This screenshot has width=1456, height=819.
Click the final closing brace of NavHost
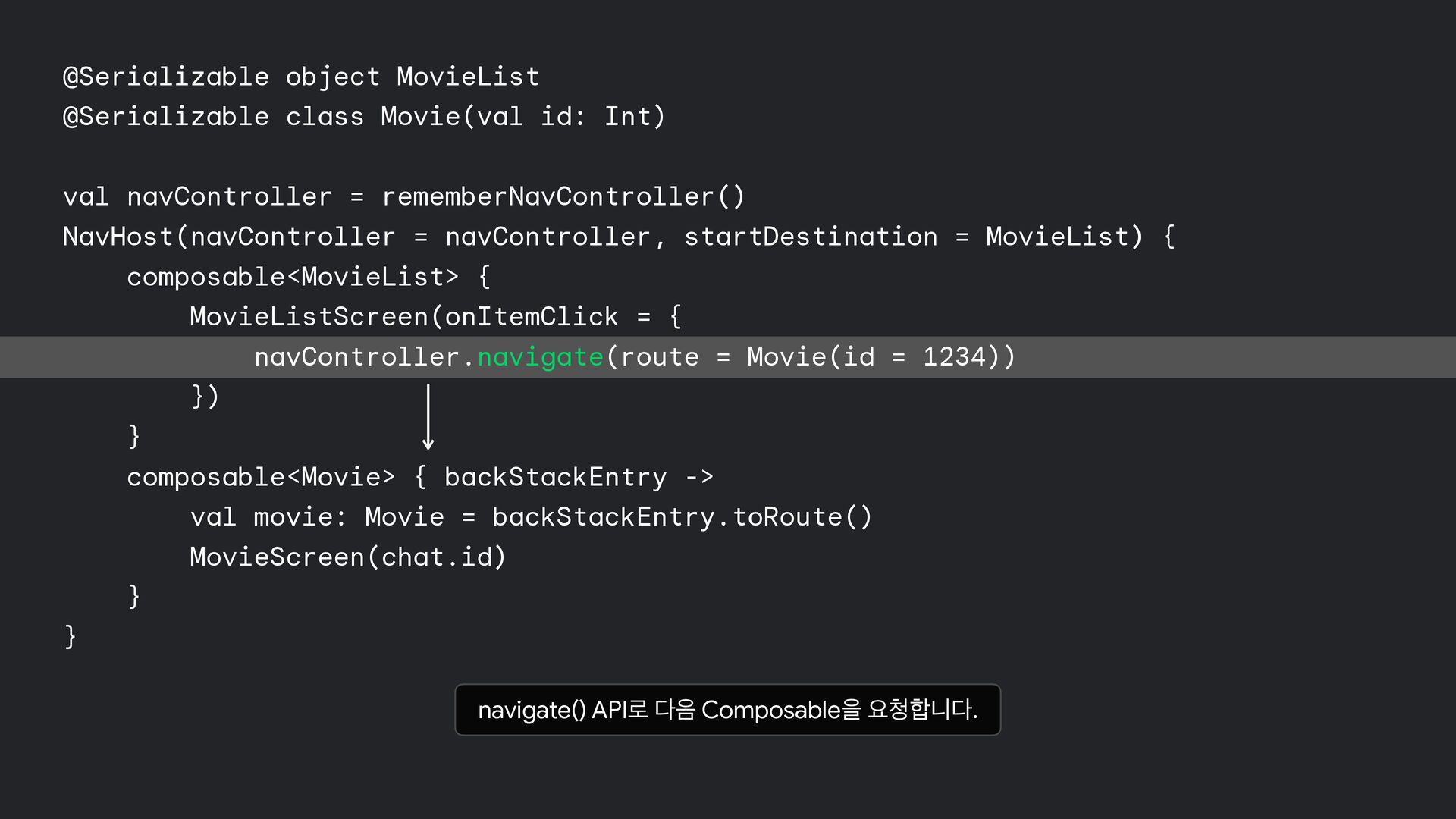coord(71,636)
